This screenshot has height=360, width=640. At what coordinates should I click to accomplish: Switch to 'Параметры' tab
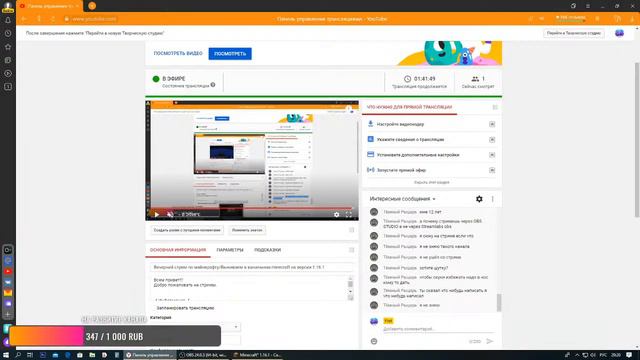click(230, 250)
